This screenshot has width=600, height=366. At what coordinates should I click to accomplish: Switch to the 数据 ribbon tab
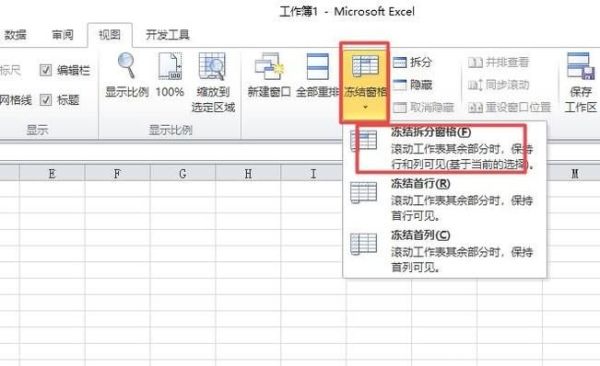[15, 35]
